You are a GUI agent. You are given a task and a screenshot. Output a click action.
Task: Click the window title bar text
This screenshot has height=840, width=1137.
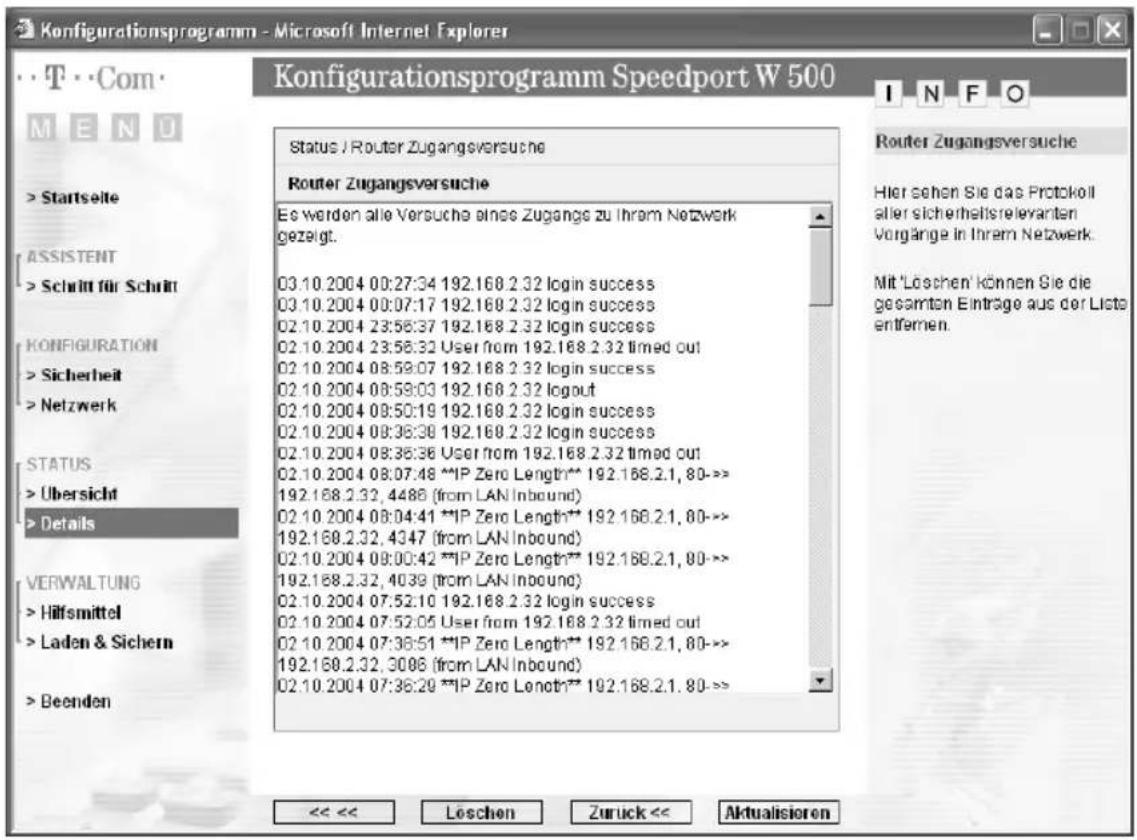pyautogui.click(x=274, y=30)
